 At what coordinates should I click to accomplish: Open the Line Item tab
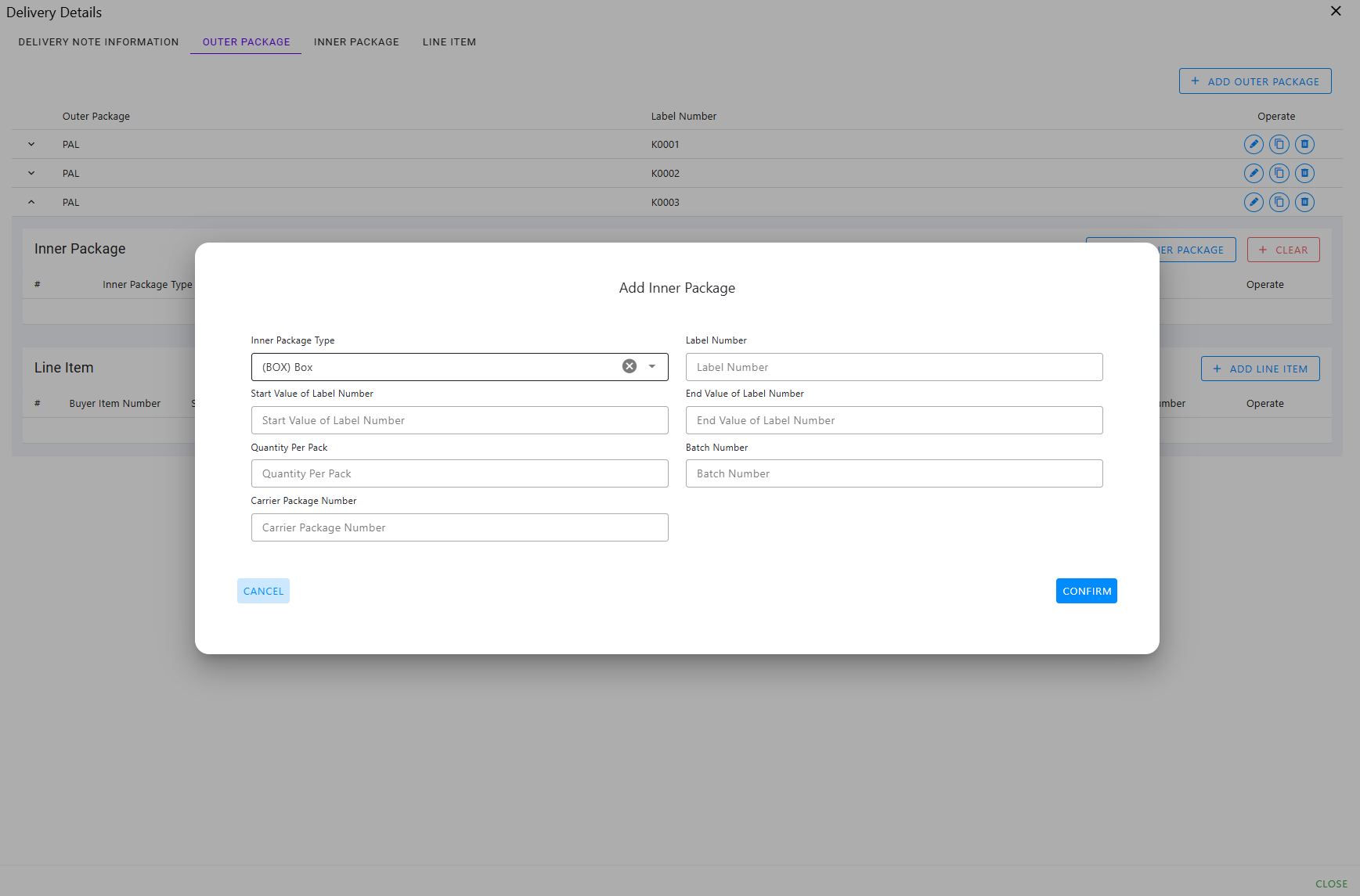(x=449, y=42)
